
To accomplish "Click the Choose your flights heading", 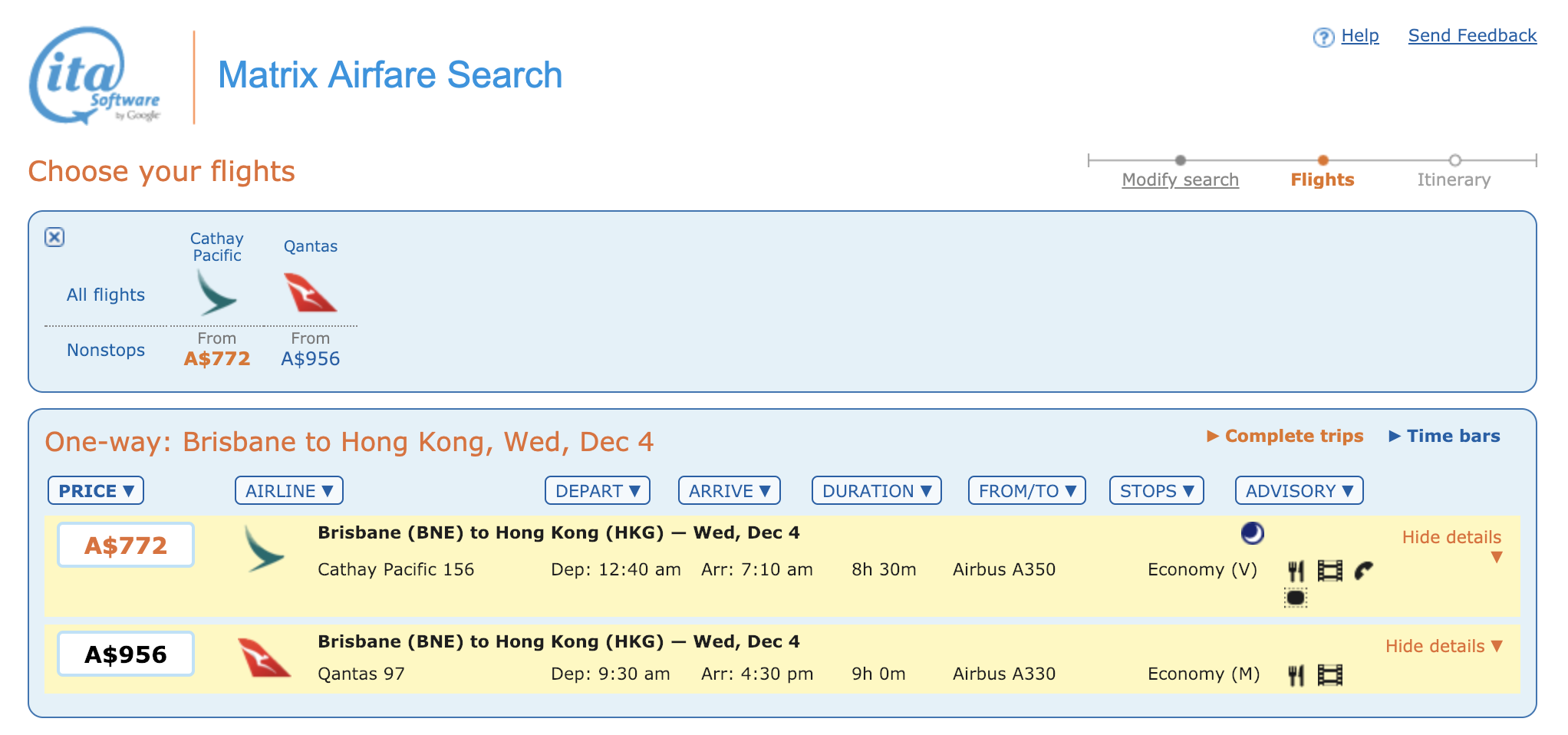I will [x=161, y=171].
